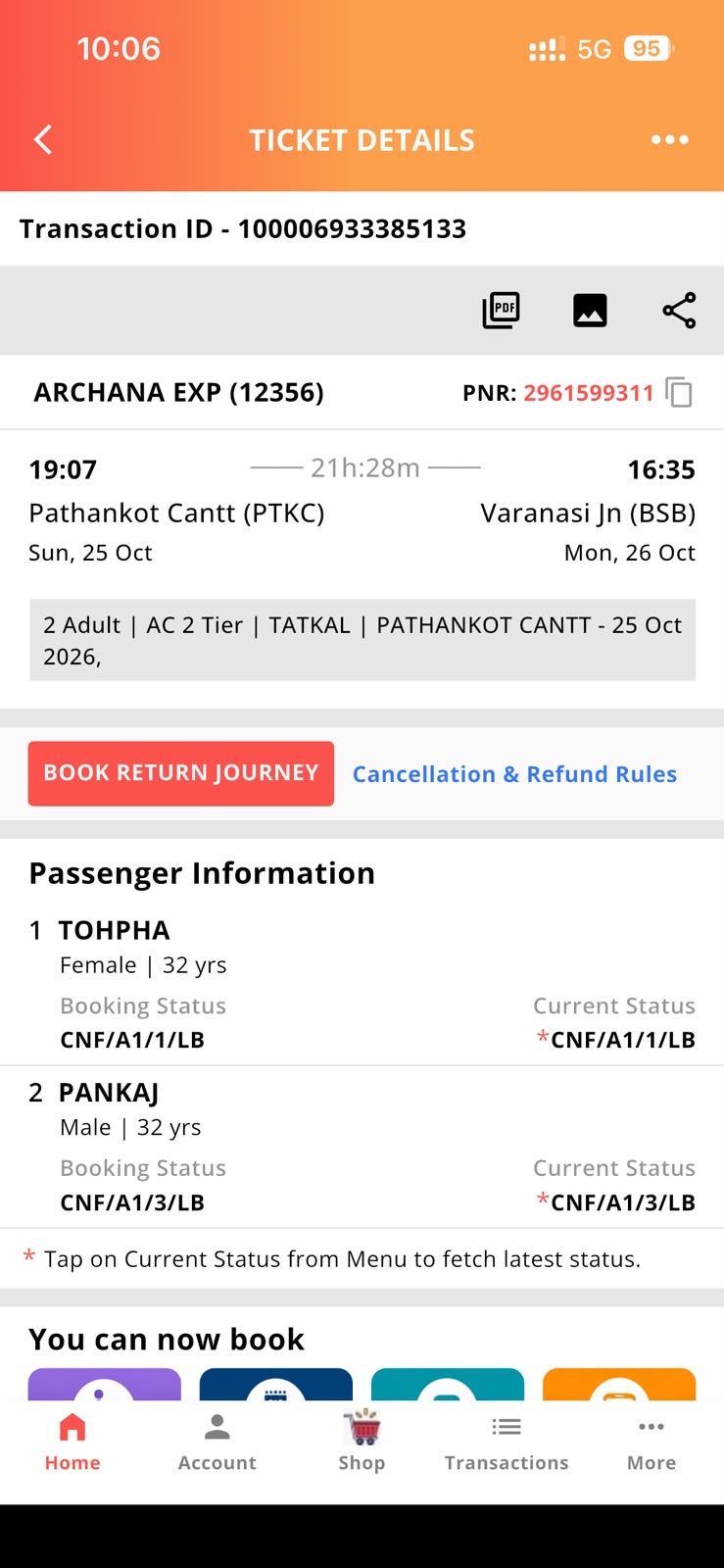
Task: Select the dark blue booking tile
Action: pos(276,1384)
